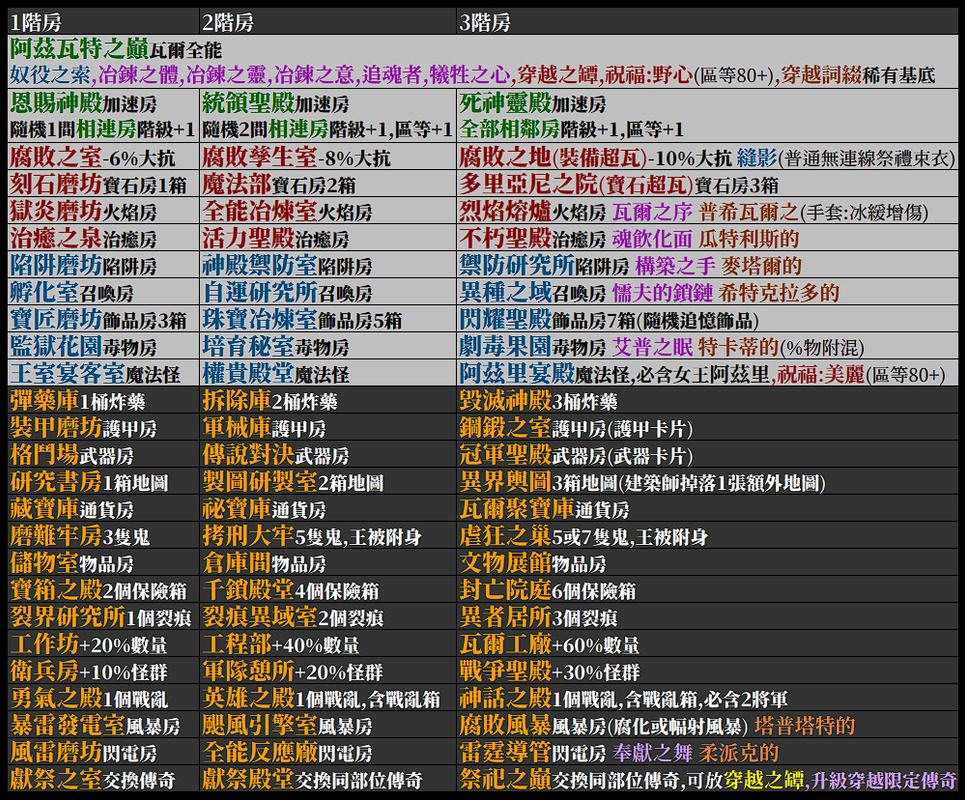Viewport: 965px width, 800px height.
Task: Click 拆除庫 2桶炸藥
Action: coord(328,401)
